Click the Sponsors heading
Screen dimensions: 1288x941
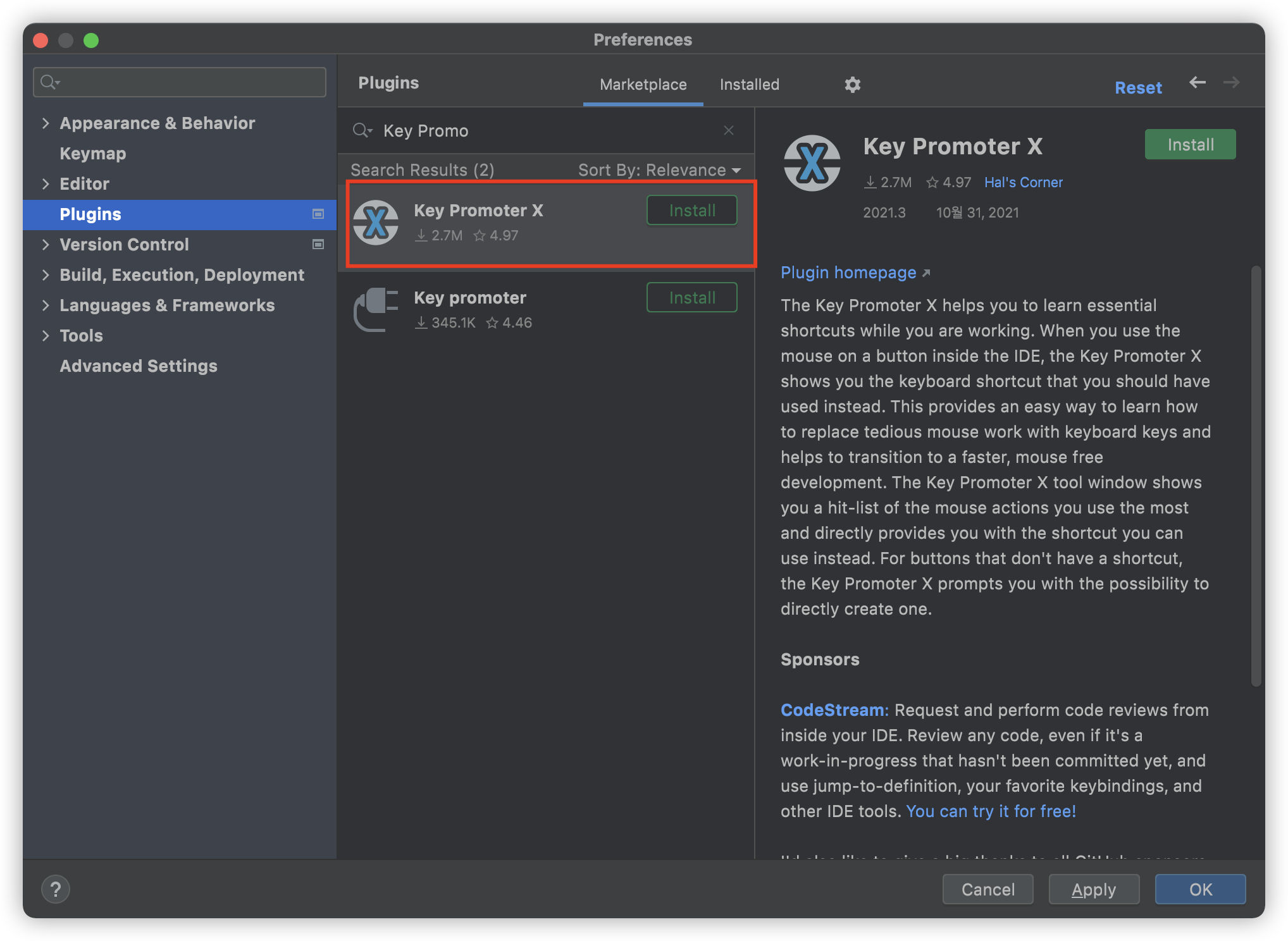click(x=820, y=659)
